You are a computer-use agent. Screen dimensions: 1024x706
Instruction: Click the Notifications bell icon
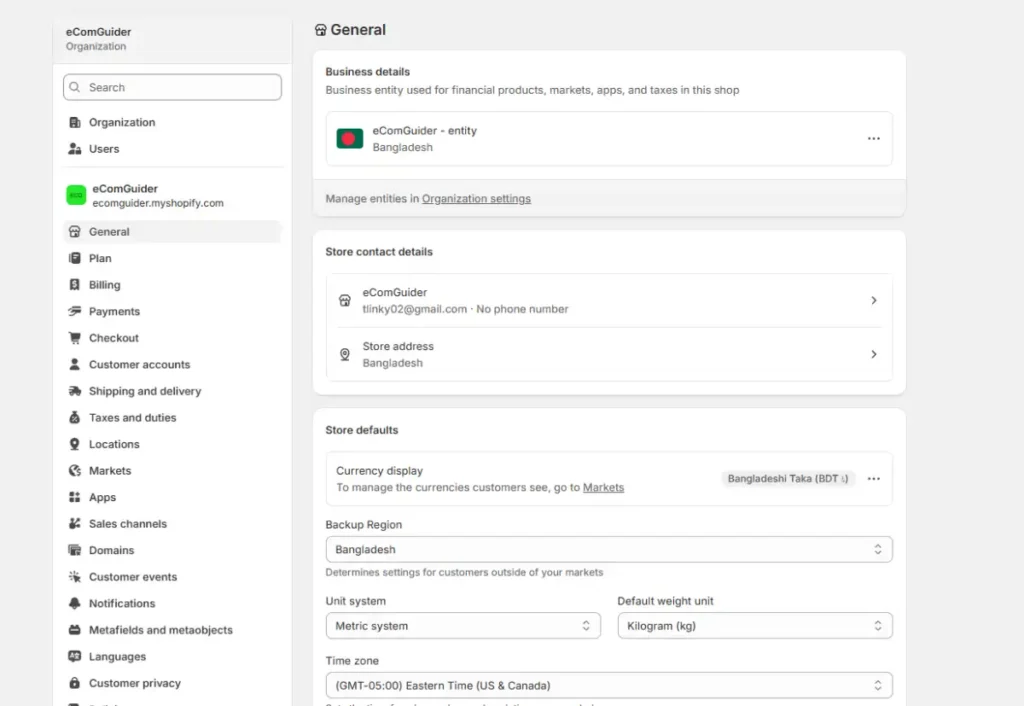click(74, 603)
